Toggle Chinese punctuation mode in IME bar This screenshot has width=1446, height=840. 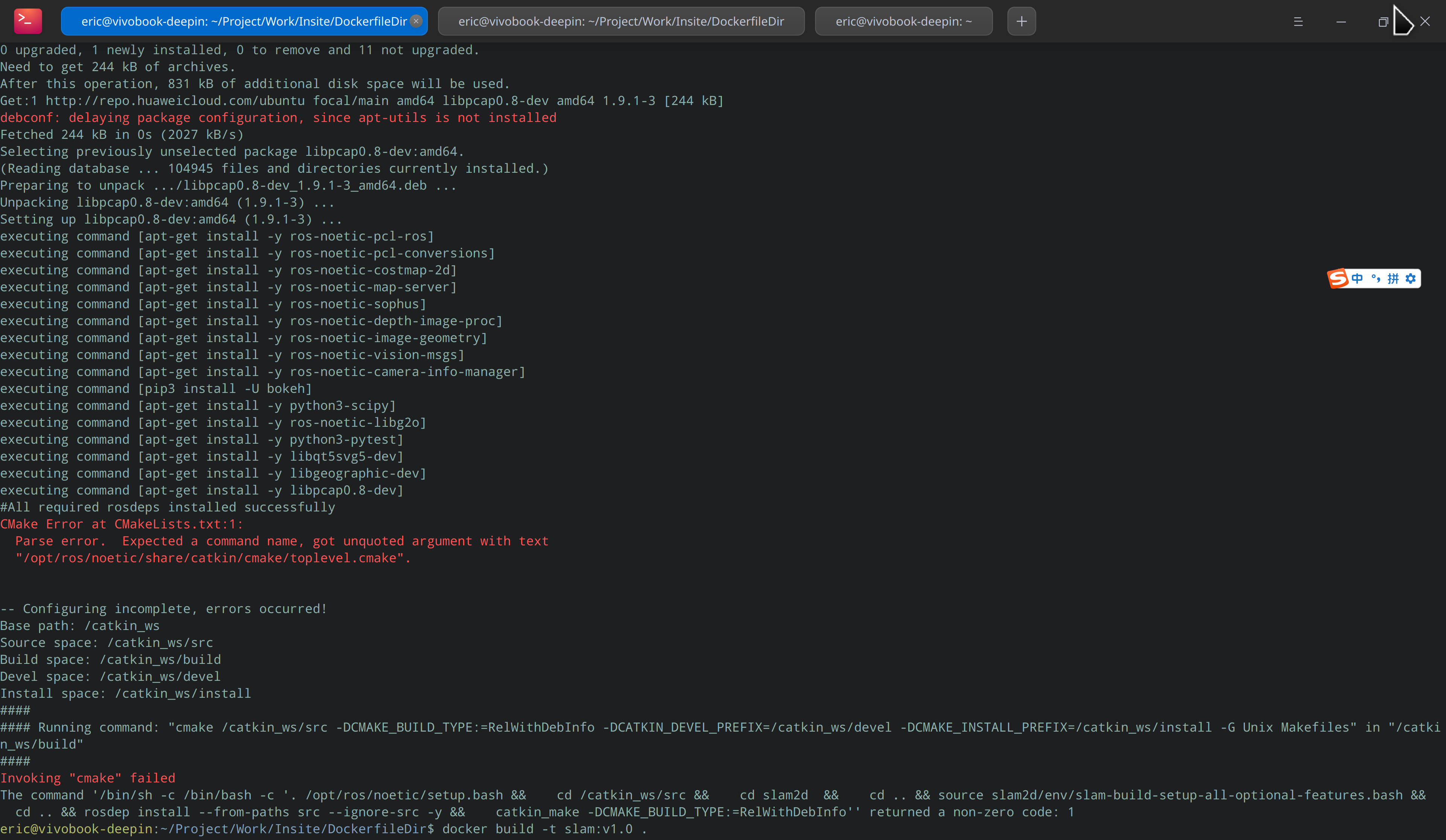[1376, 278]
